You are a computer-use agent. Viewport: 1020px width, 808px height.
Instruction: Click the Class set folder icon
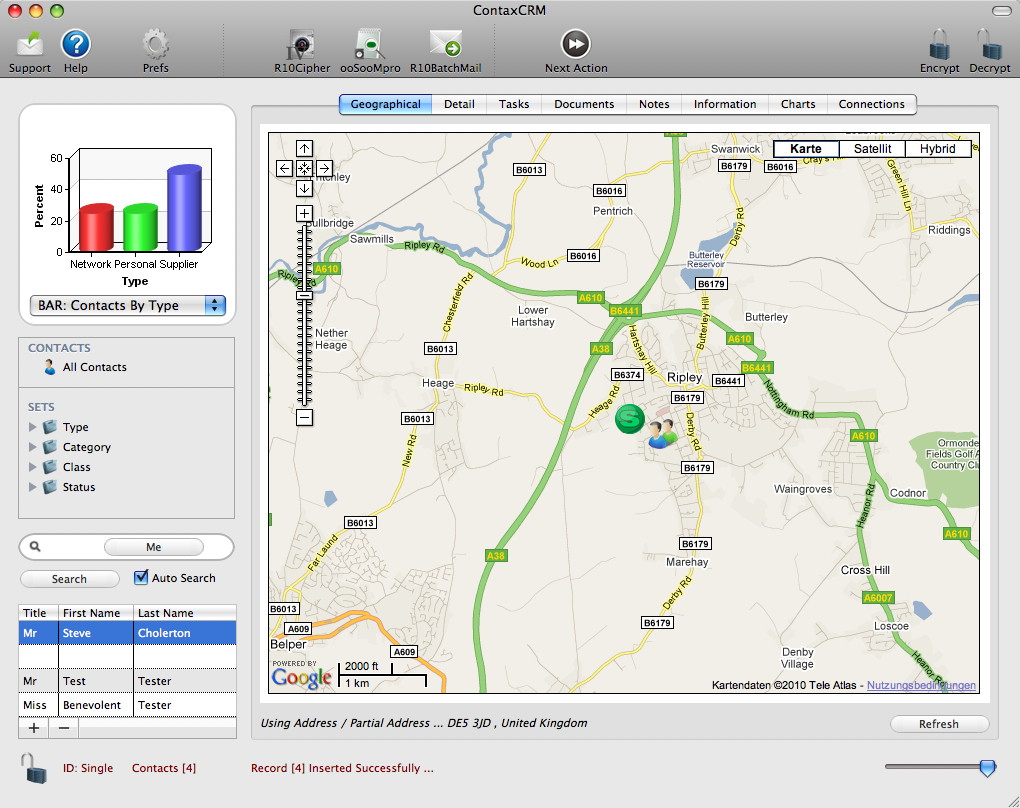(x=50, y=467)
